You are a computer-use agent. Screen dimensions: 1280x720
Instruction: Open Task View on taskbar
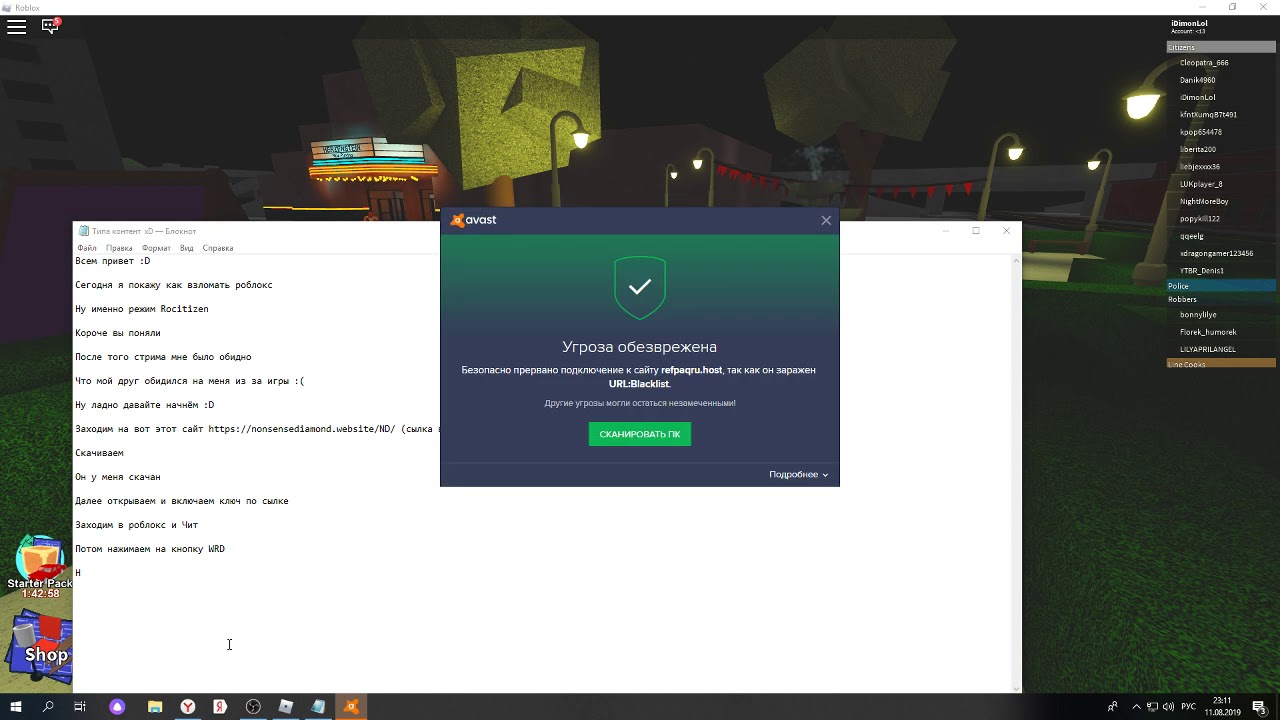[80, 707]
